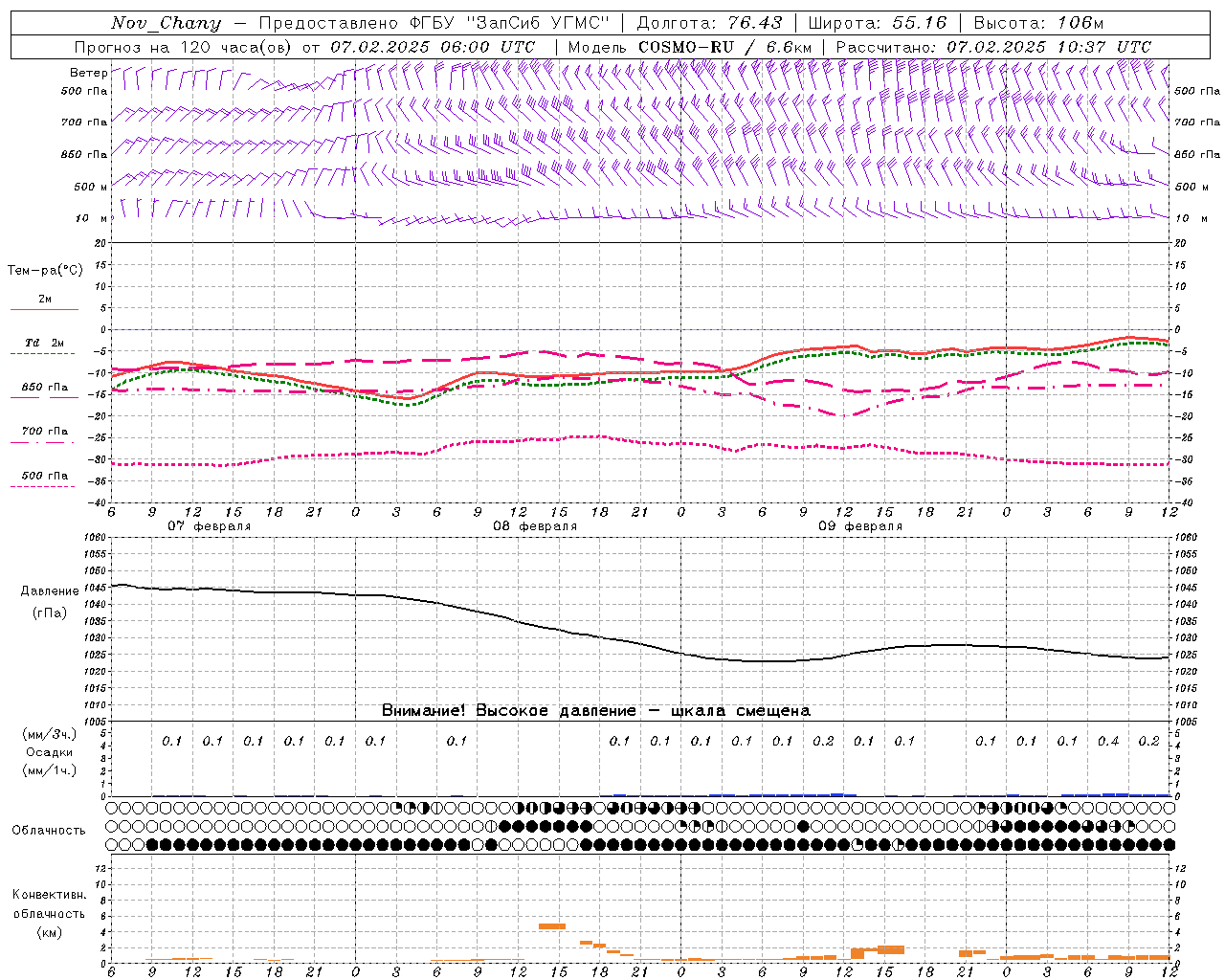Click the "Модель COSMO-RU / 6.6км" label
The height and width of the screenshot is (980, 1225).
click(689, 47)
